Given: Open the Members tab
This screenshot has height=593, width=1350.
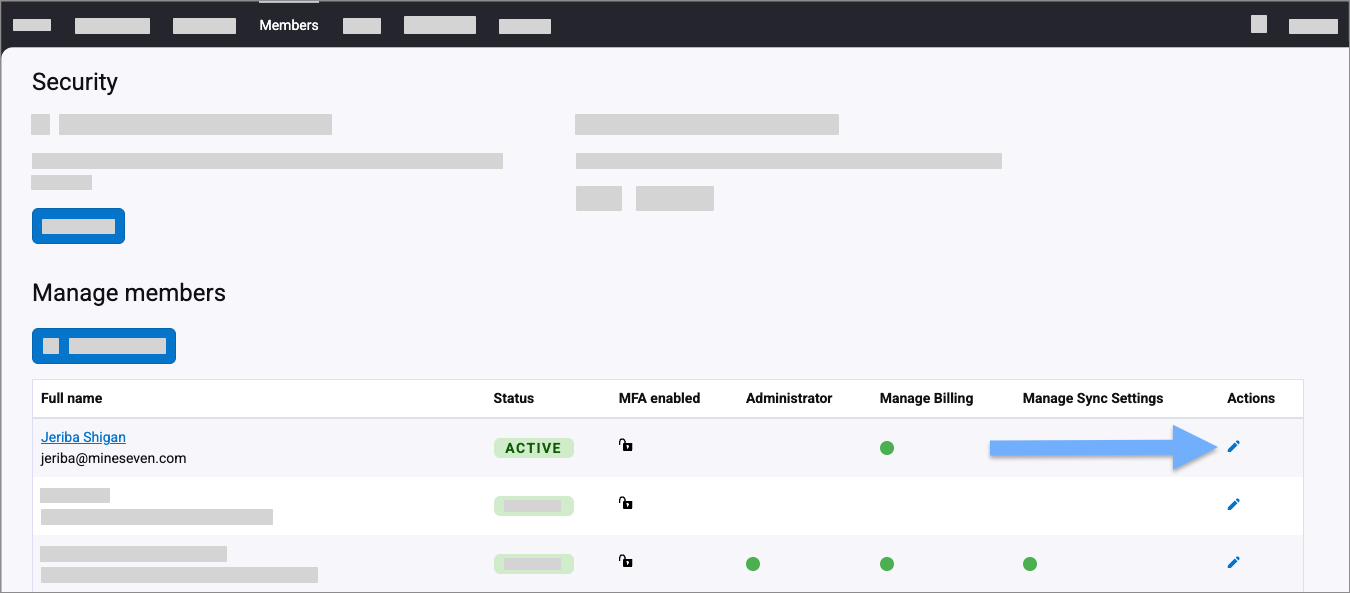Looking at the screenshot, I should [x=288, y=25].
